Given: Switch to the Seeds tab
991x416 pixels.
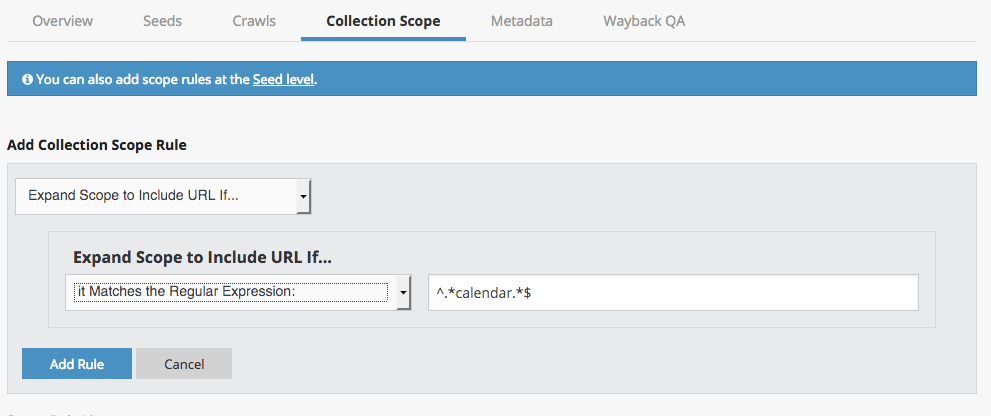Looking at the screenshot, I should click(163, 20).
